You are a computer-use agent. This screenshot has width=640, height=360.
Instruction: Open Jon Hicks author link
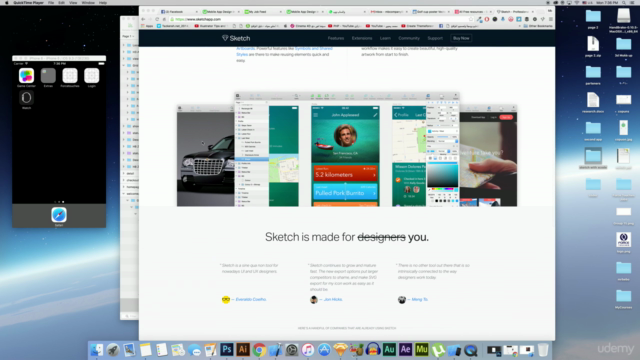pos(333,299)
